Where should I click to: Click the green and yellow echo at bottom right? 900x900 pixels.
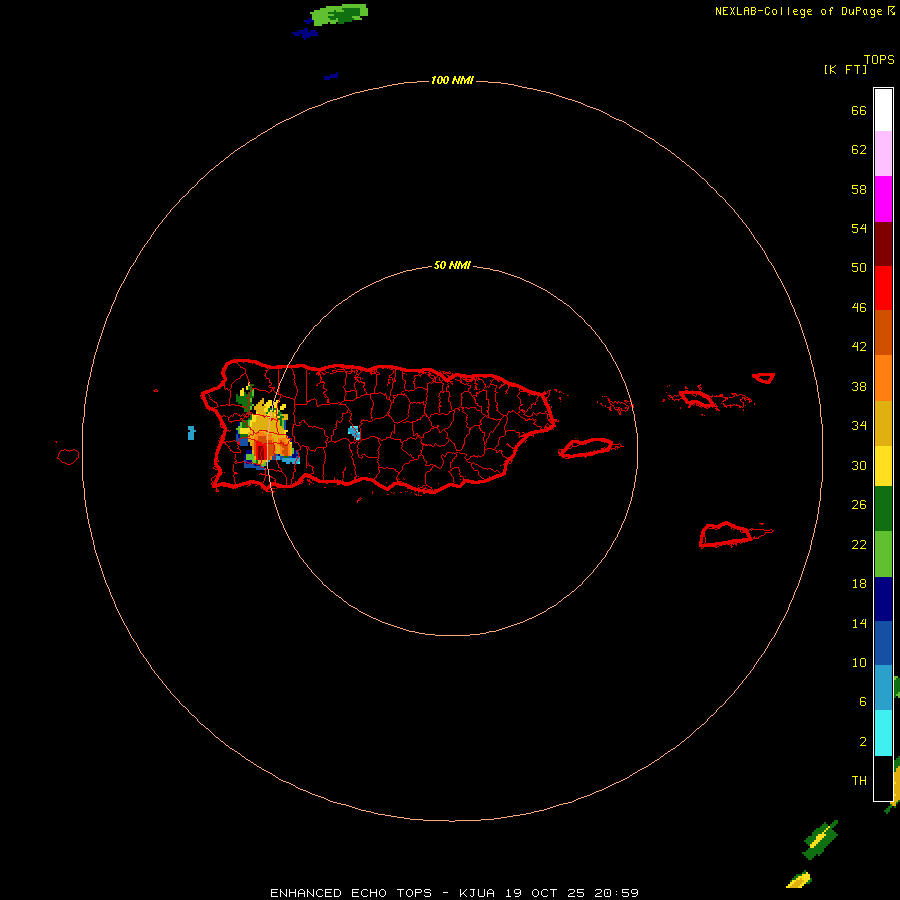pos(821,839)
